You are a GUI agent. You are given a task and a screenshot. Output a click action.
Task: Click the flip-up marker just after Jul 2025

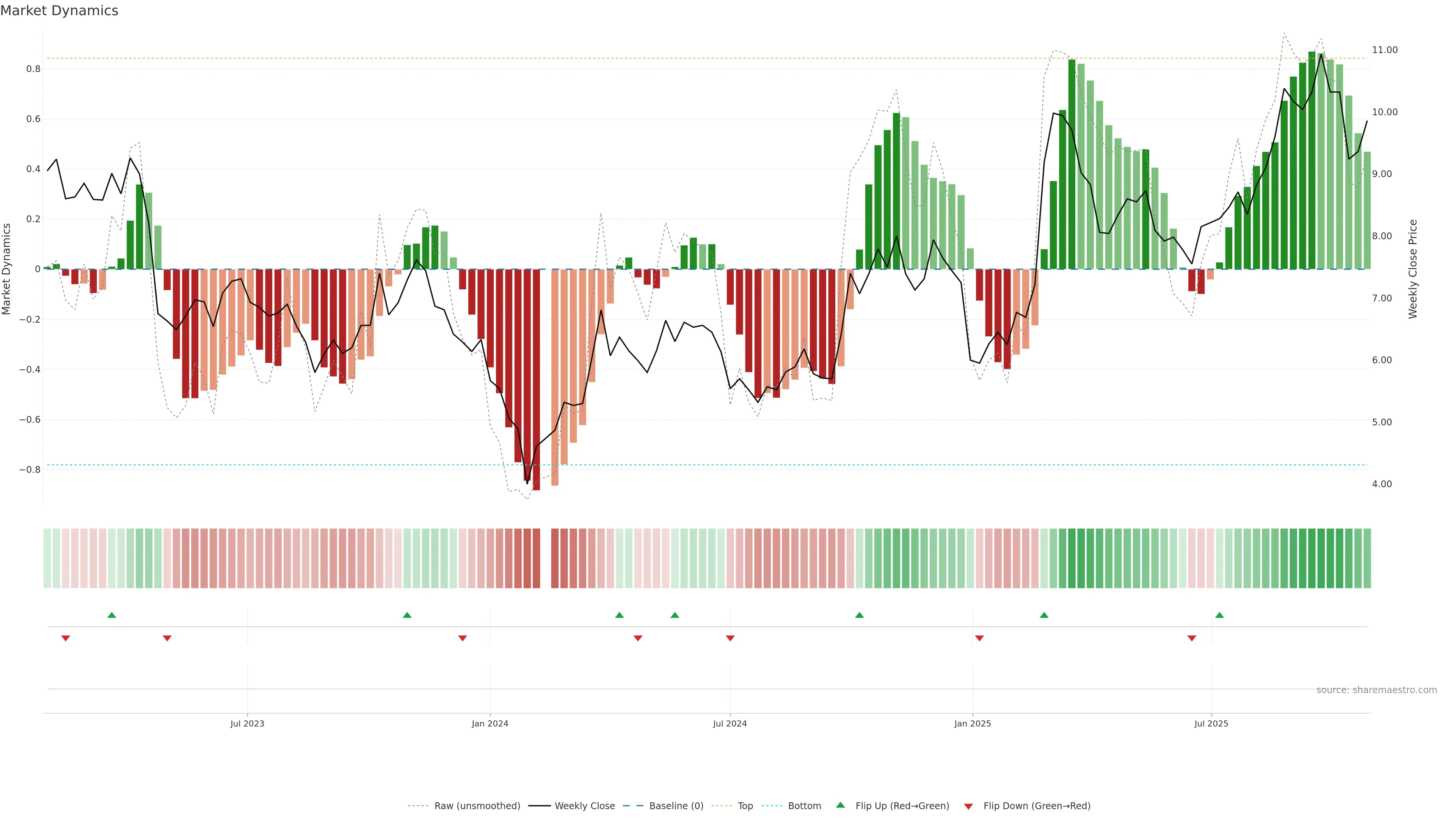[x=1219, y=615]
